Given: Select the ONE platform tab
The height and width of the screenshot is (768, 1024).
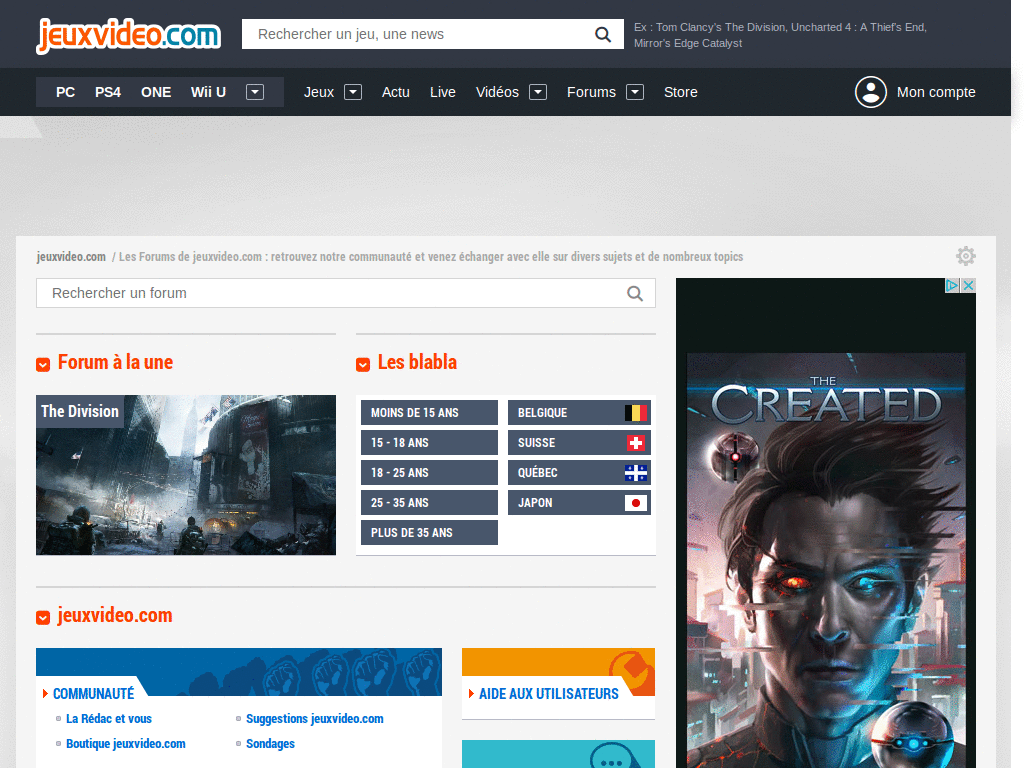Looking at the screenshot, I should pos(156,92).
